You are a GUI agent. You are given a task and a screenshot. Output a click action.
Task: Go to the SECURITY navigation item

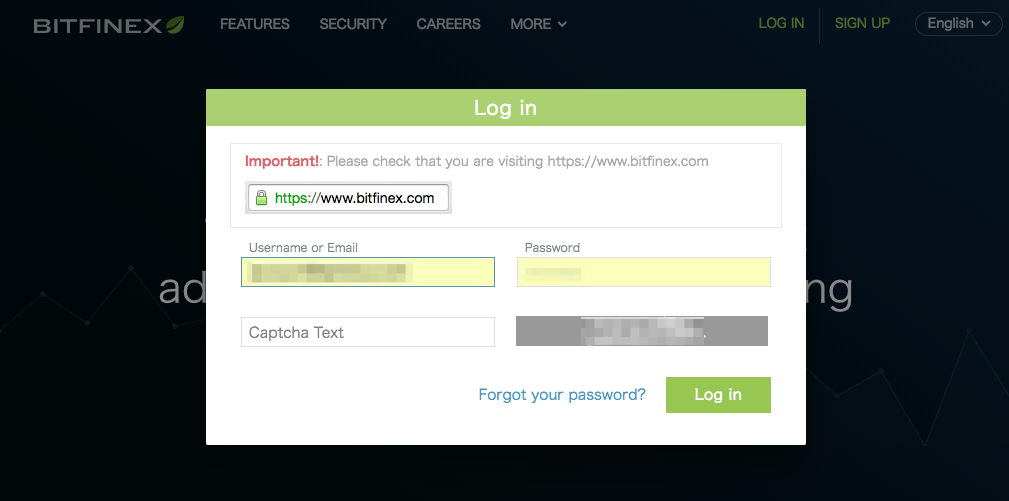coord(353,24)
